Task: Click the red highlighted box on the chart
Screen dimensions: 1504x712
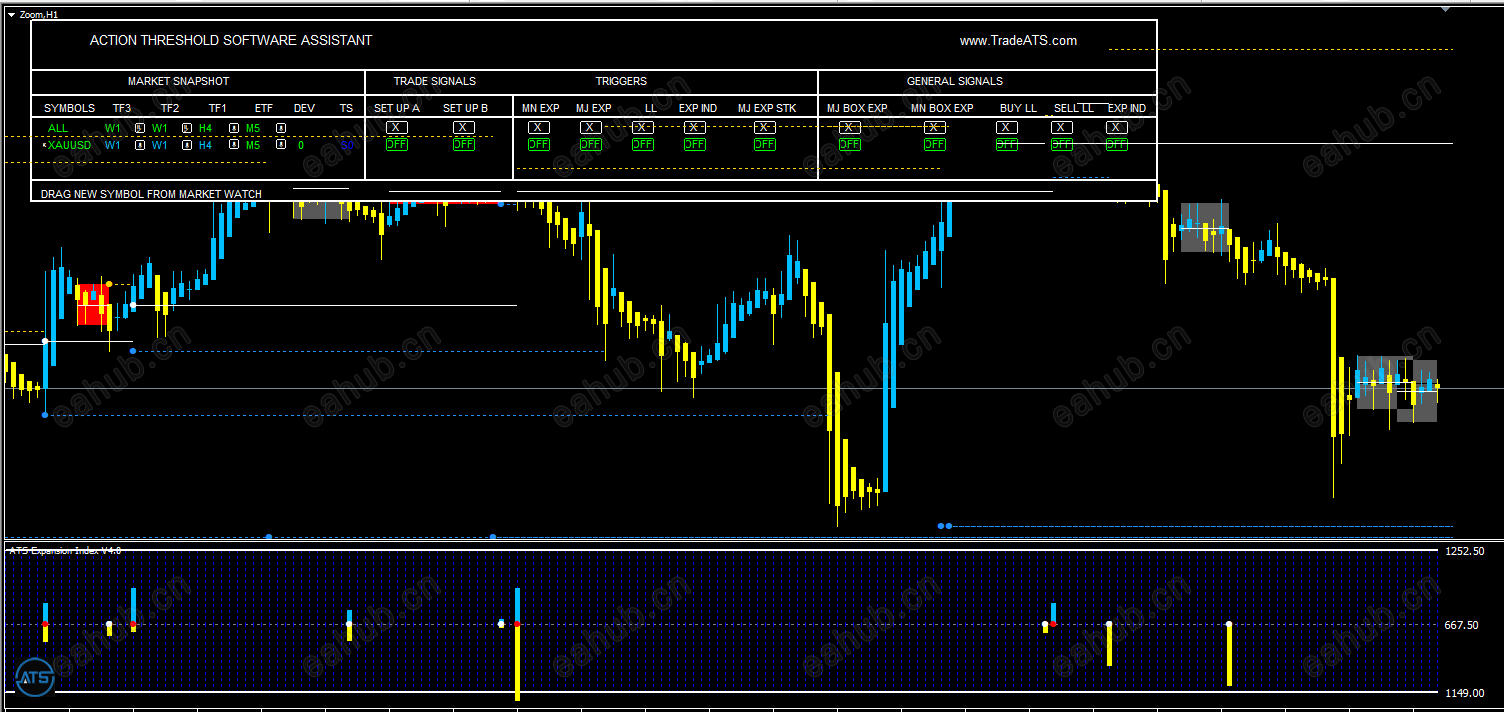Action: 93,304
